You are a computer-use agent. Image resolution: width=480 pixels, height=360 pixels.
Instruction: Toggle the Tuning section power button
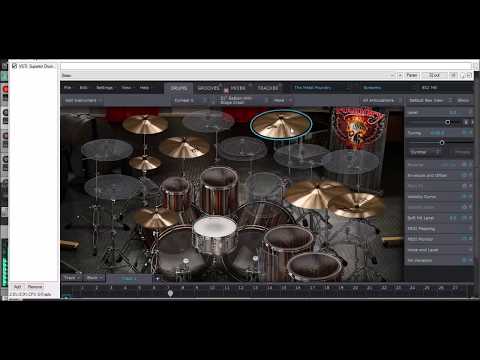coord(464,133)
